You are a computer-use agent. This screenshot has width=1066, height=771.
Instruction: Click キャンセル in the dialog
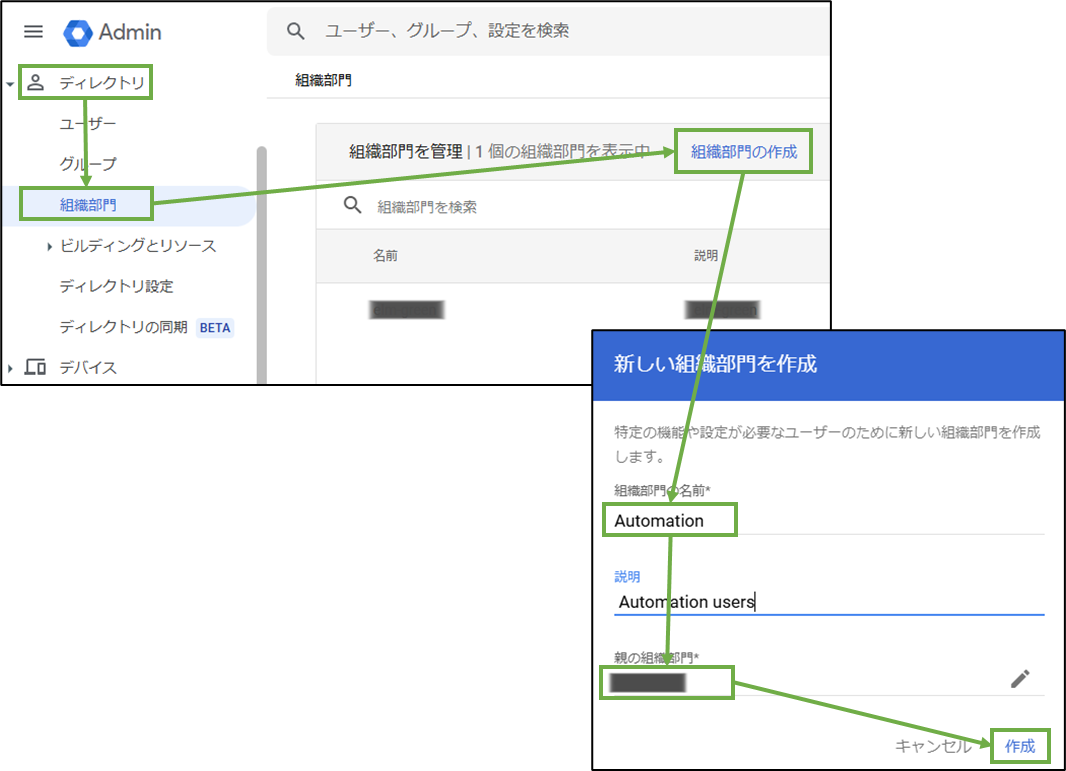933,746
